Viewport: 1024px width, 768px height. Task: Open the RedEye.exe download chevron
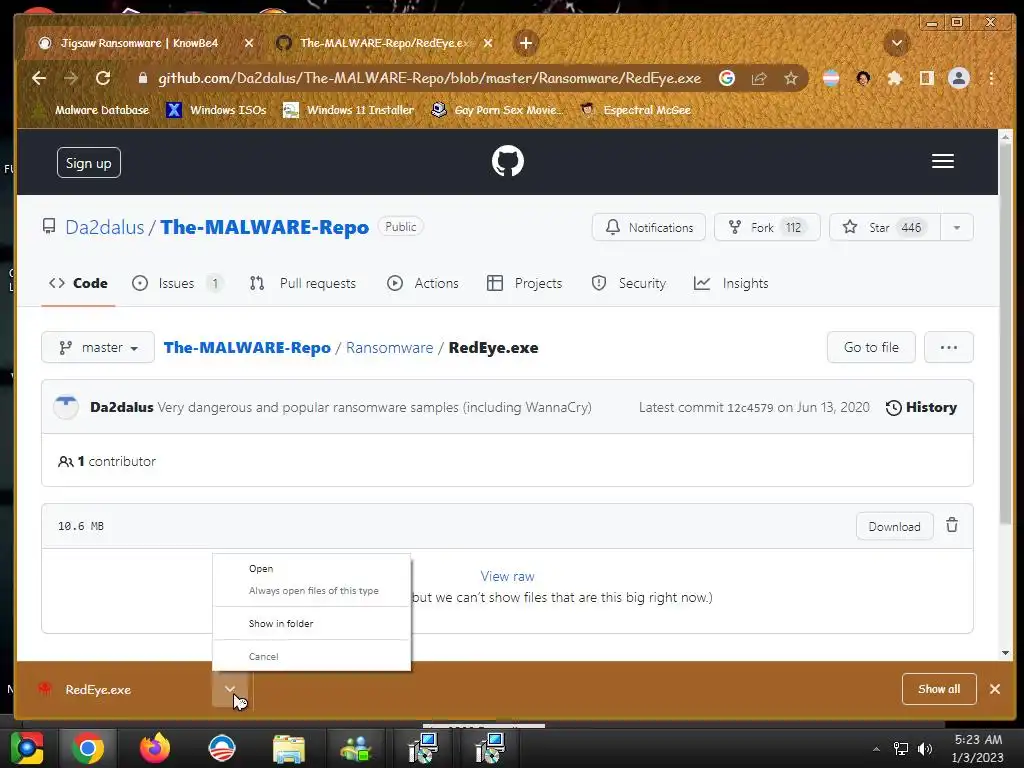point(230,690)
